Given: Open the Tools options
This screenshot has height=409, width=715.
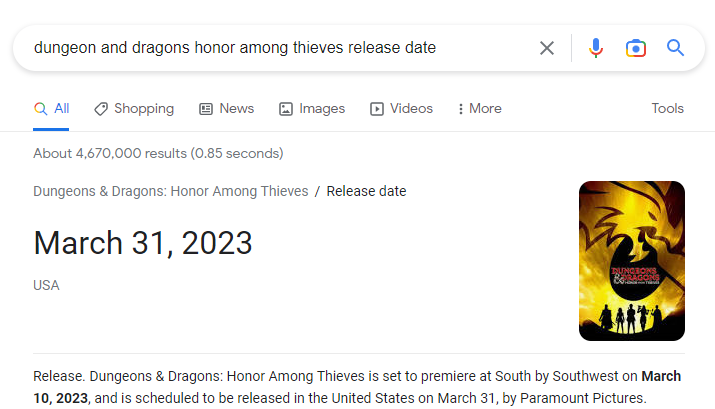Looking at the screenshot, I should tap(667, 109).
